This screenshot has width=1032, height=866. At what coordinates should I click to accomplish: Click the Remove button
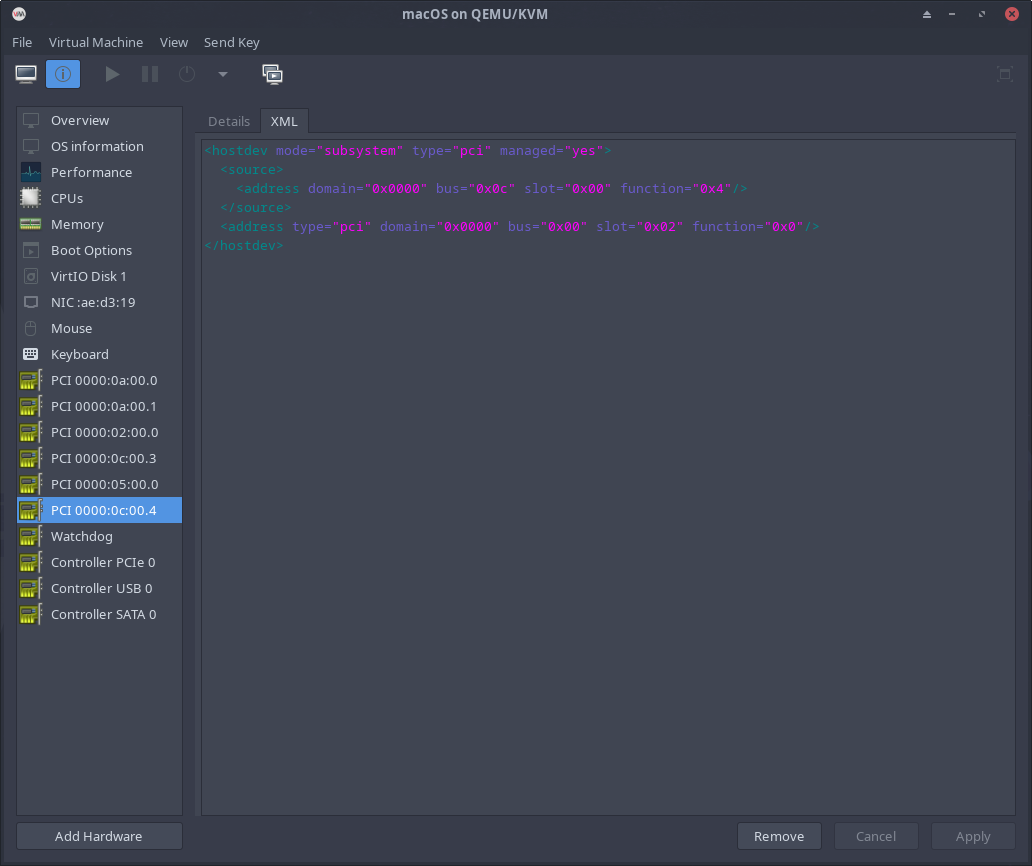[779, 836]
